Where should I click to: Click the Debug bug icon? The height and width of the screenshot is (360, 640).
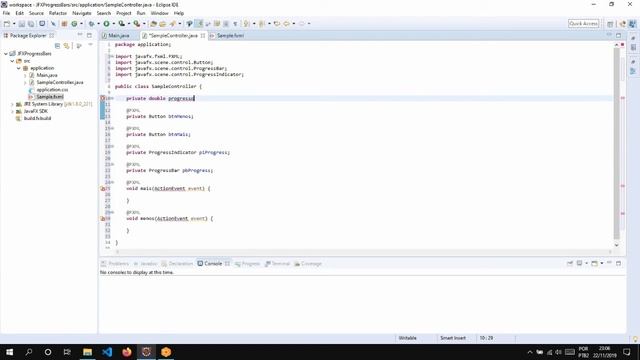pyautogui.click(x=91, y=24)
